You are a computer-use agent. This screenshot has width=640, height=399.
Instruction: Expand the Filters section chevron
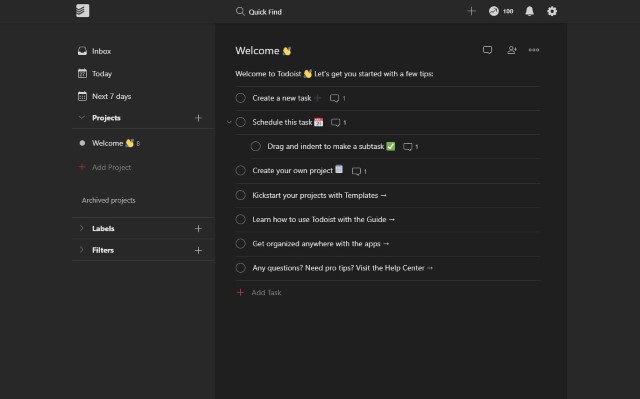pyautogui.click(x=81, y=250)
